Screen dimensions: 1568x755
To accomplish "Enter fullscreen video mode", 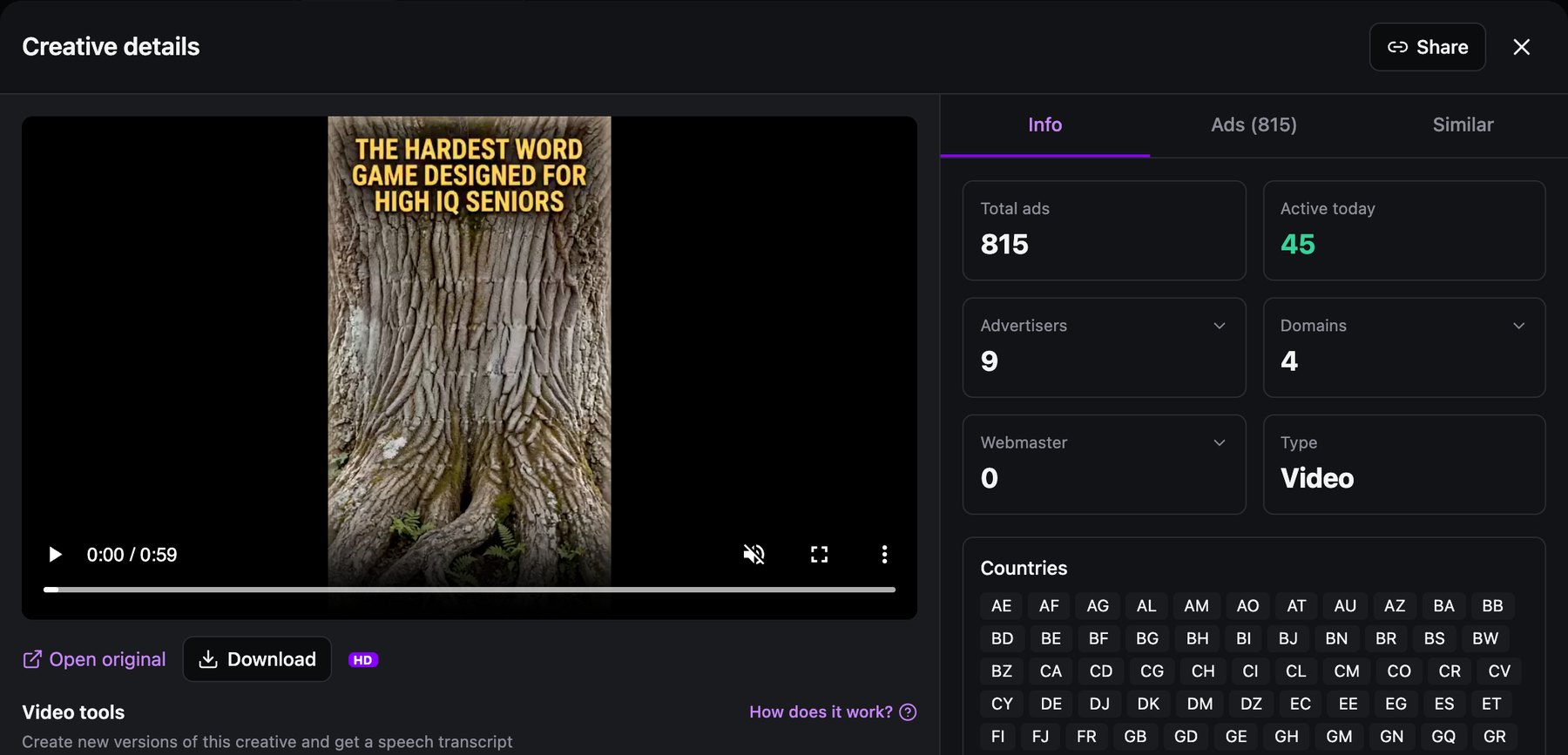I will 819,555.
